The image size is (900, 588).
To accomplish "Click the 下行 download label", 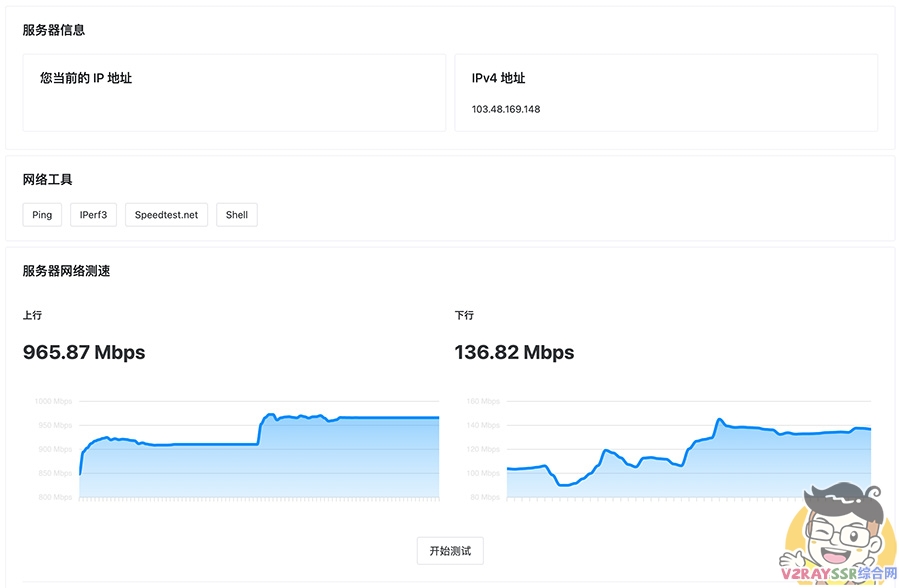I will coord(463,315).
